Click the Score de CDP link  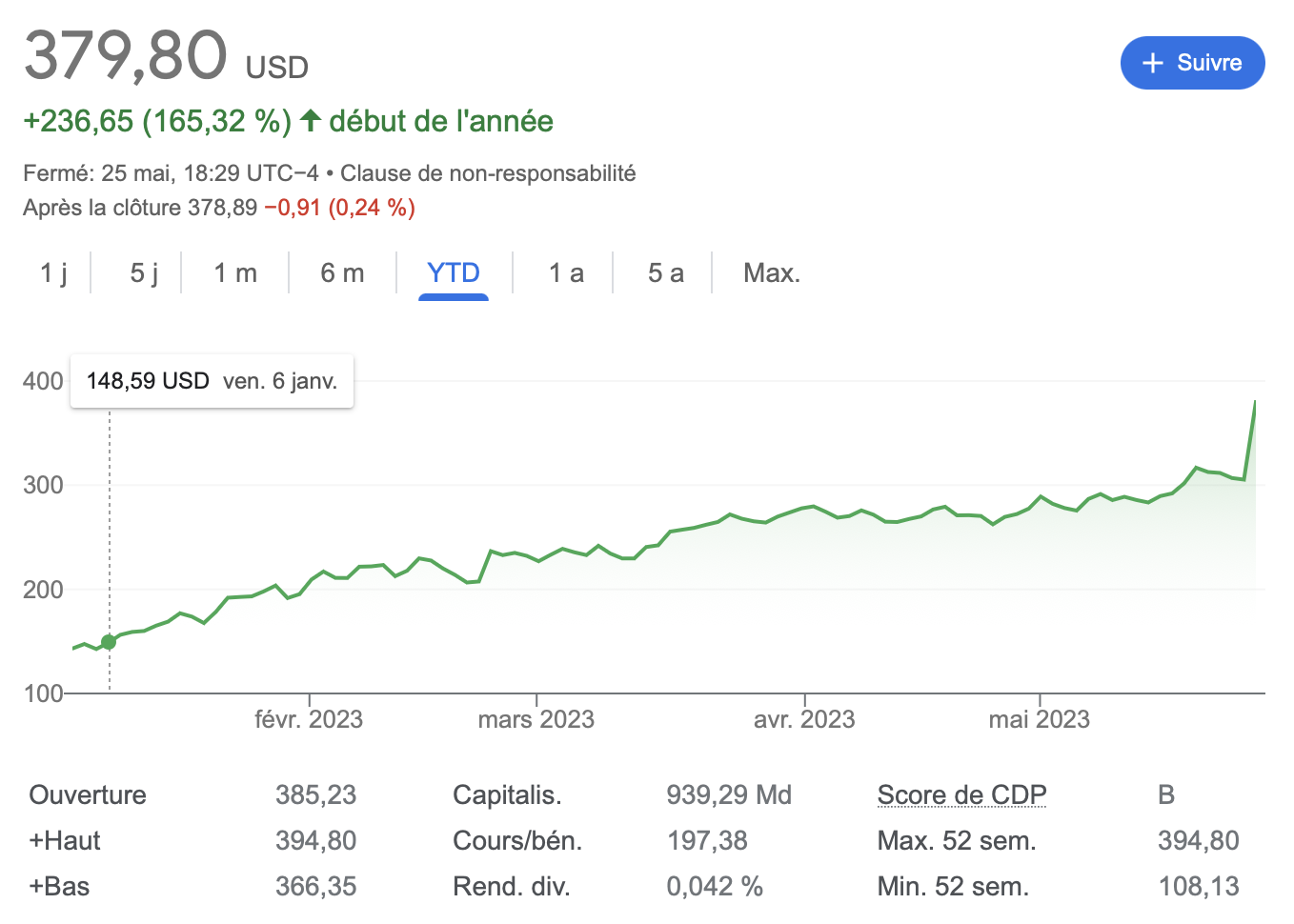tap(961, 794)
